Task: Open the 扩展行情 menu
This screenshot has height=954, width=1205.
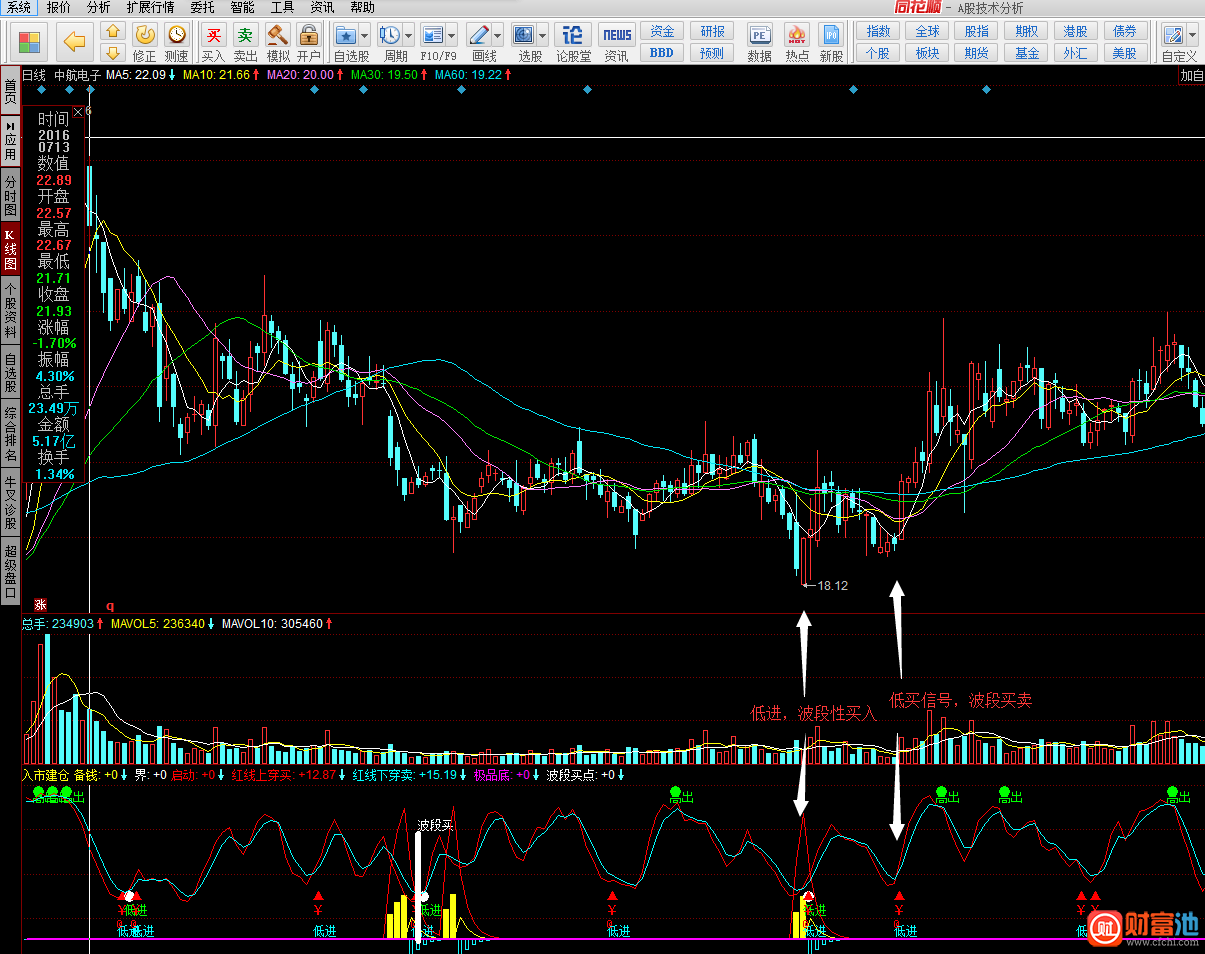Action: (x=150, y=7)
